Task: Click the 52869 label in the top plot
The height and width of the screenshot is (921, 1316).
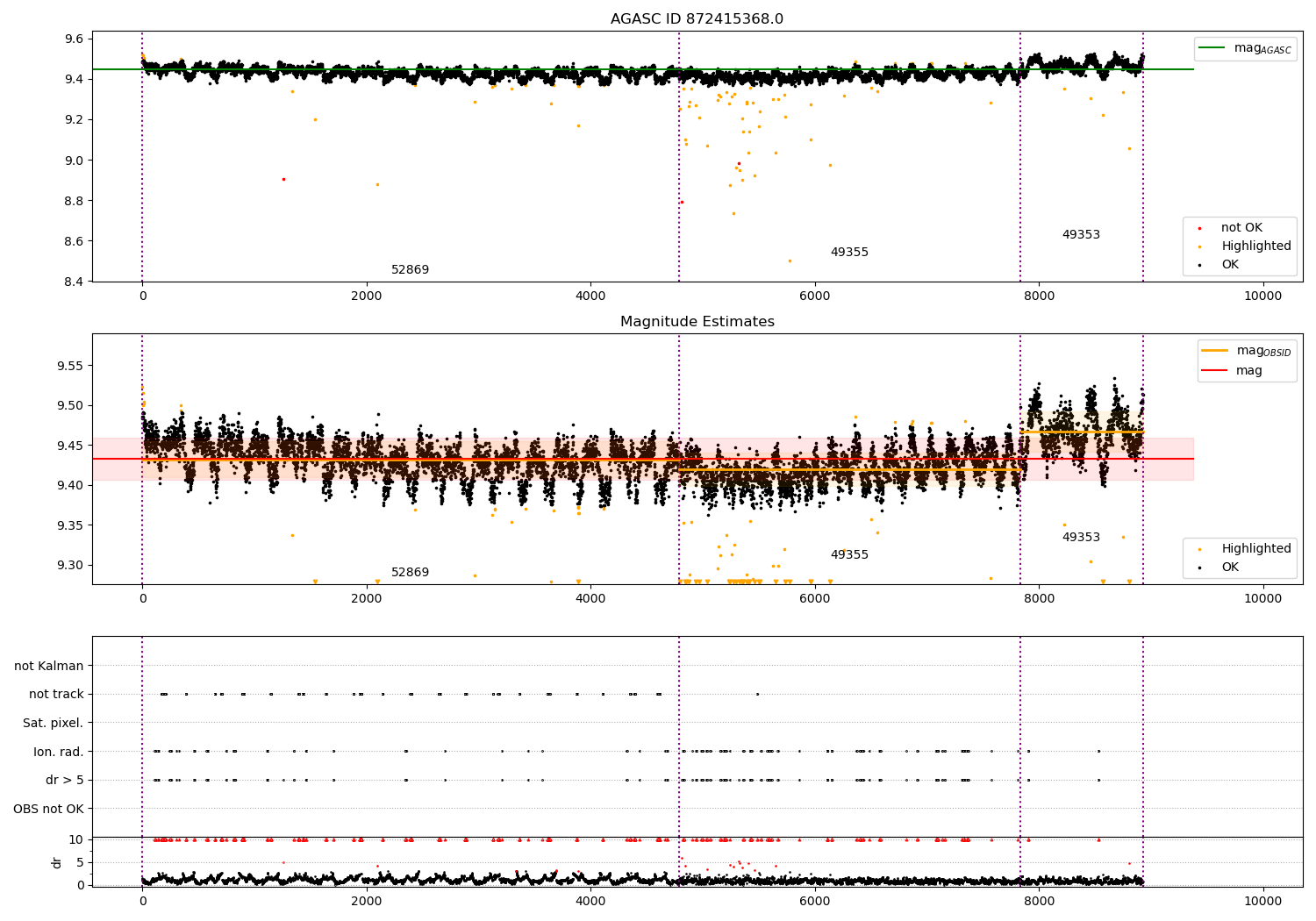Action: coord(410,270)
